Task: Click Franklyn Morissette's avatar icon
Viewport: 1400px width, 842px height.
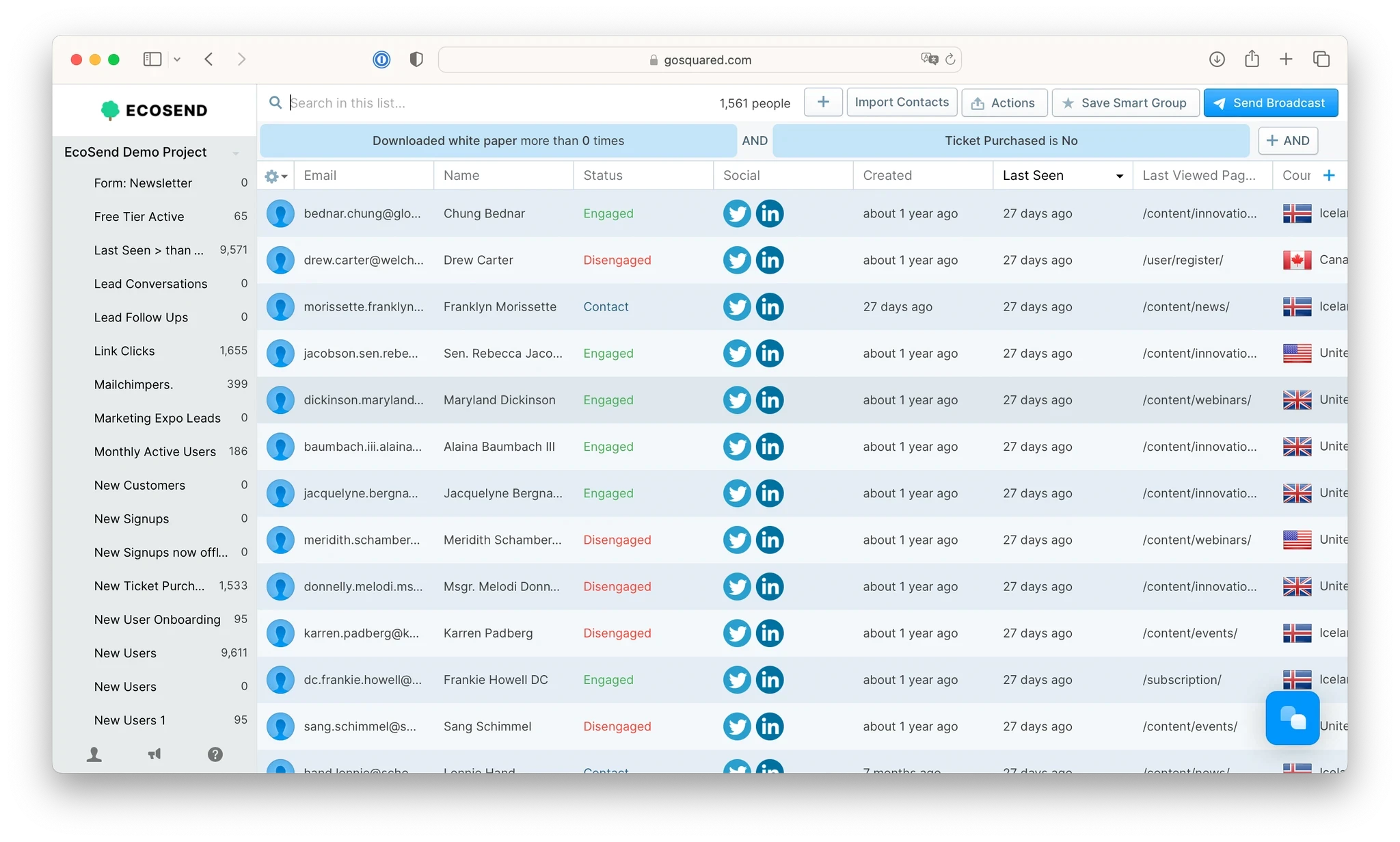Action: click(x=280, y=306)
